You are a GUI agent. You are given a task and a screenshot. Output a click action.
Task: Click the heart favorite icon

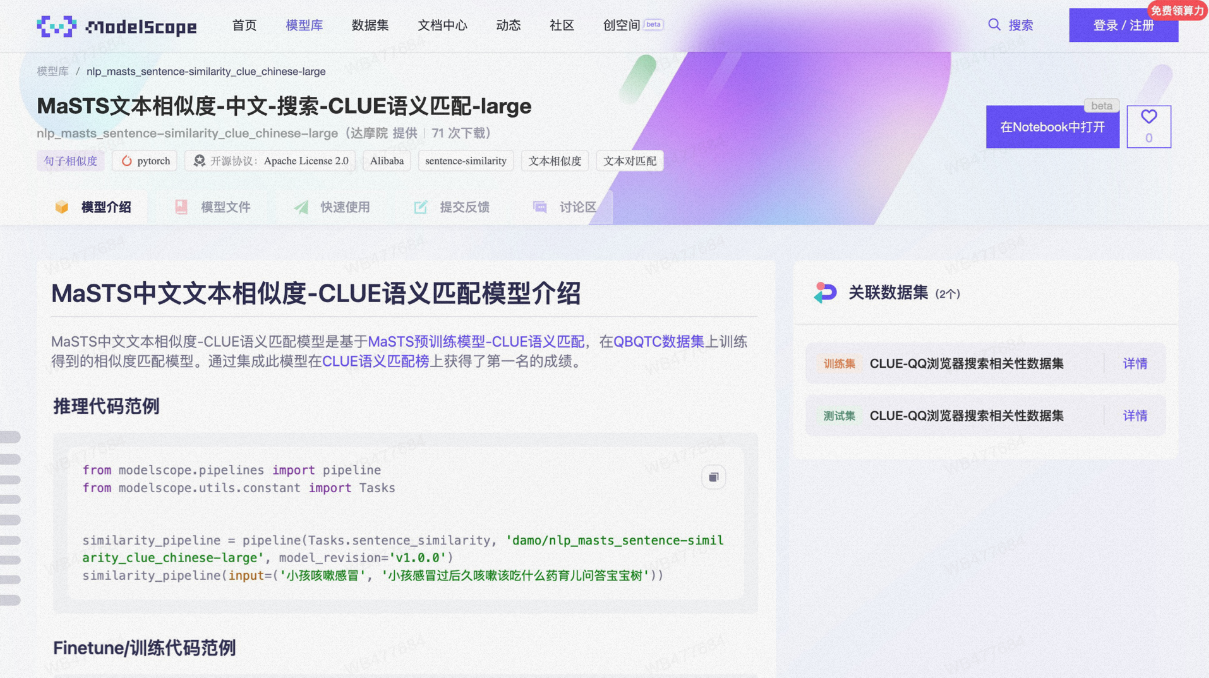(1149, 117)
